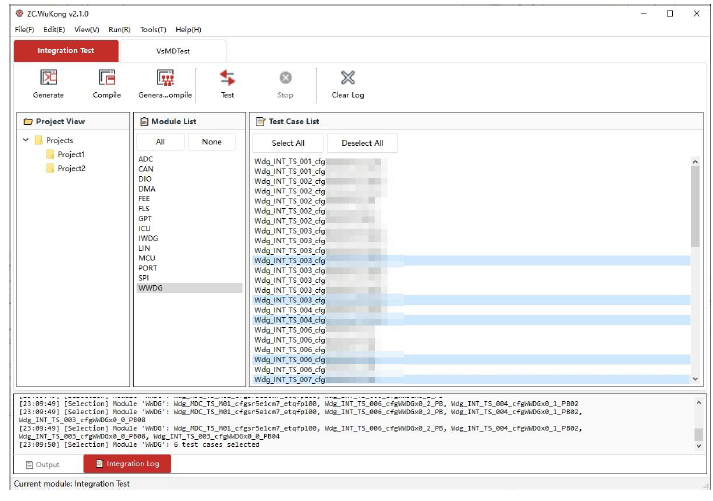Open the File menu

pyautogui.click(x=24, y=30)
